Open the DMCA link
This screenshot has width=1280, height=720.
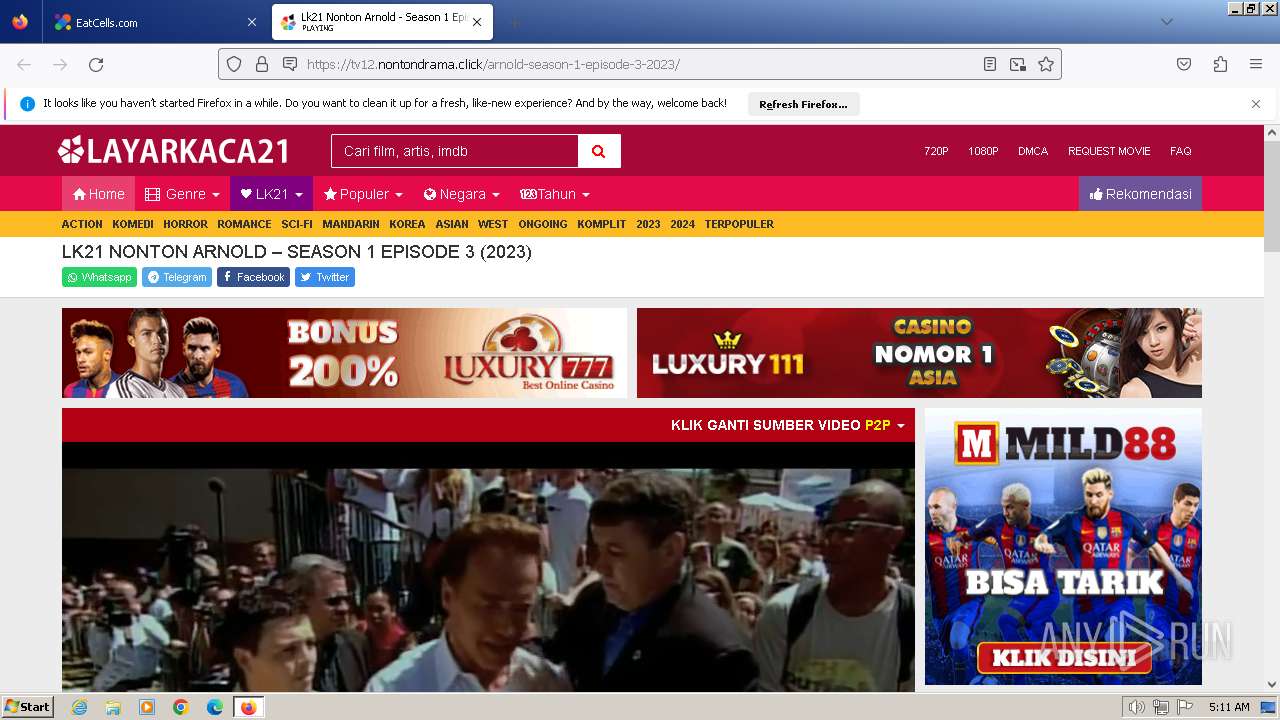[x=1033, y=151]
